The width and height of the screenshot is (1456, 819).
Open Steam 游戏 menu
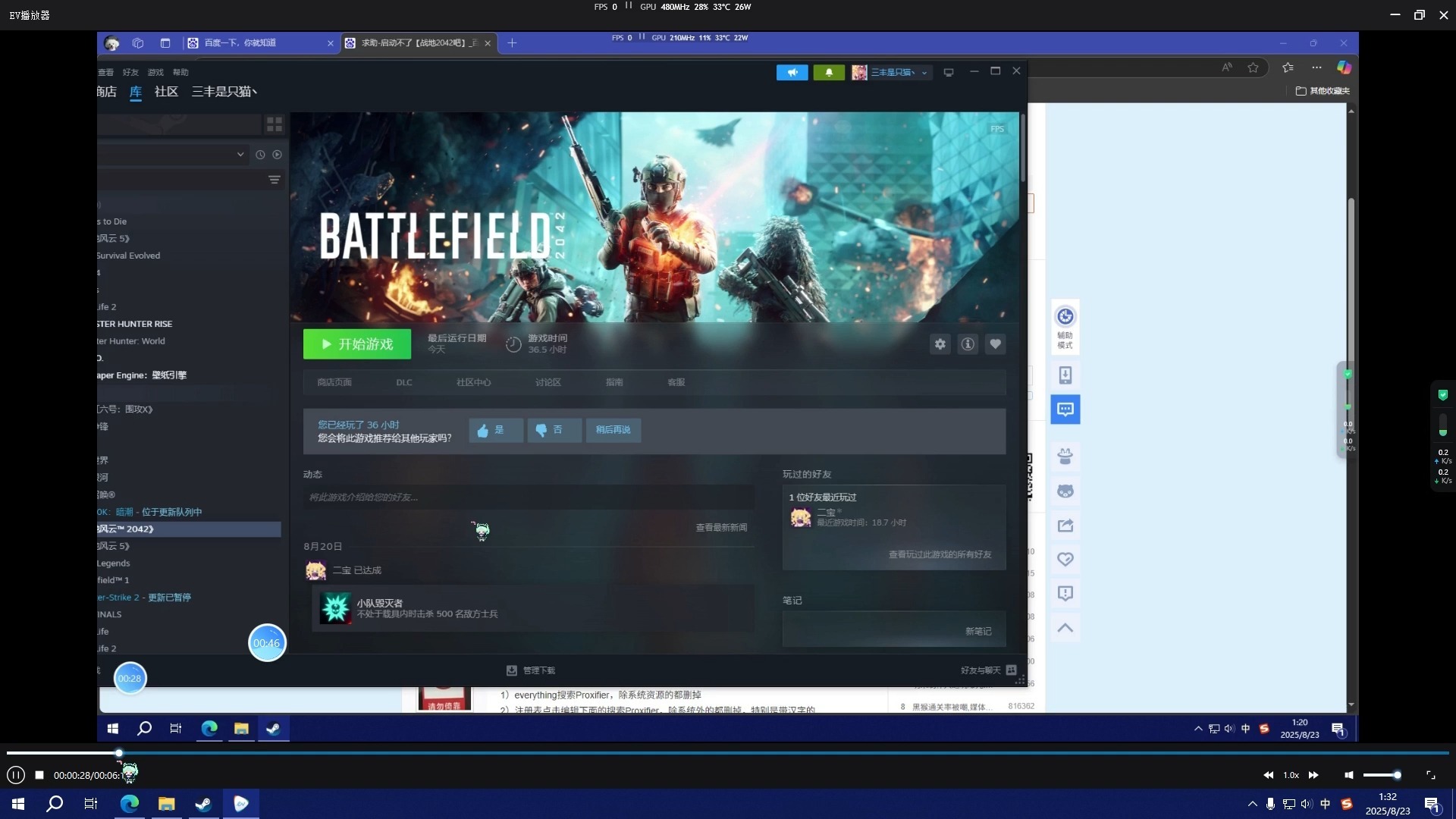pyautogui.click(x=155, y=72)
